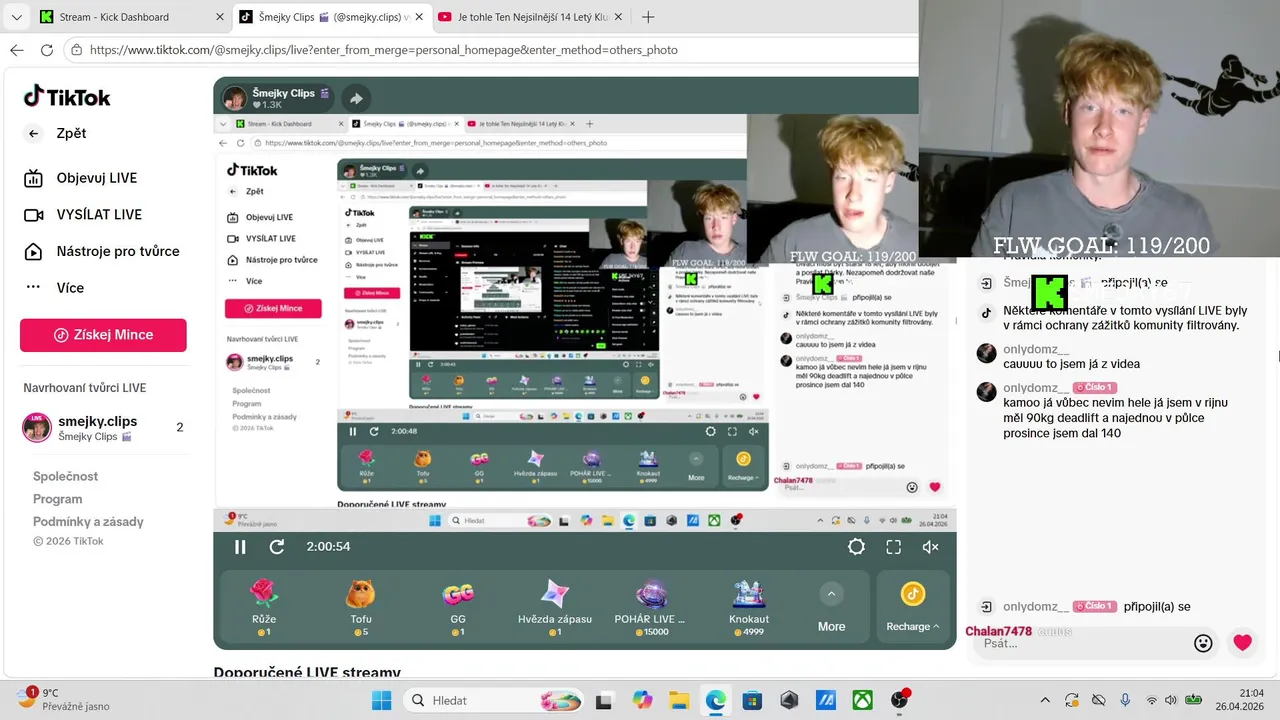Send the POHÁR LIVE gift
The height and width of the screenshot is (720, 1280).
tap(652, 608)
